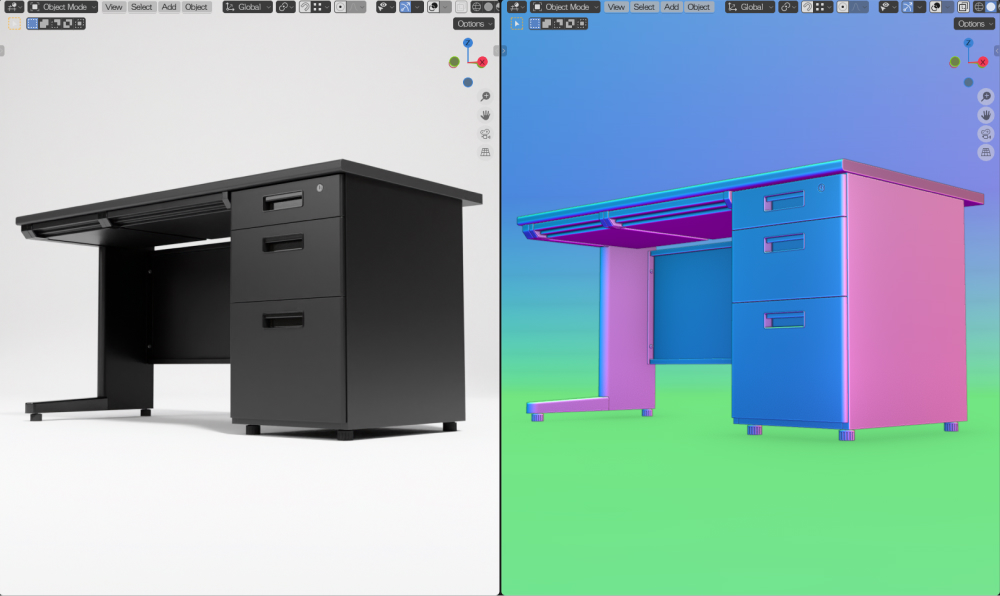Click the pan hand icon in left viewport
1000x596 pixels.
pos(485,115)
